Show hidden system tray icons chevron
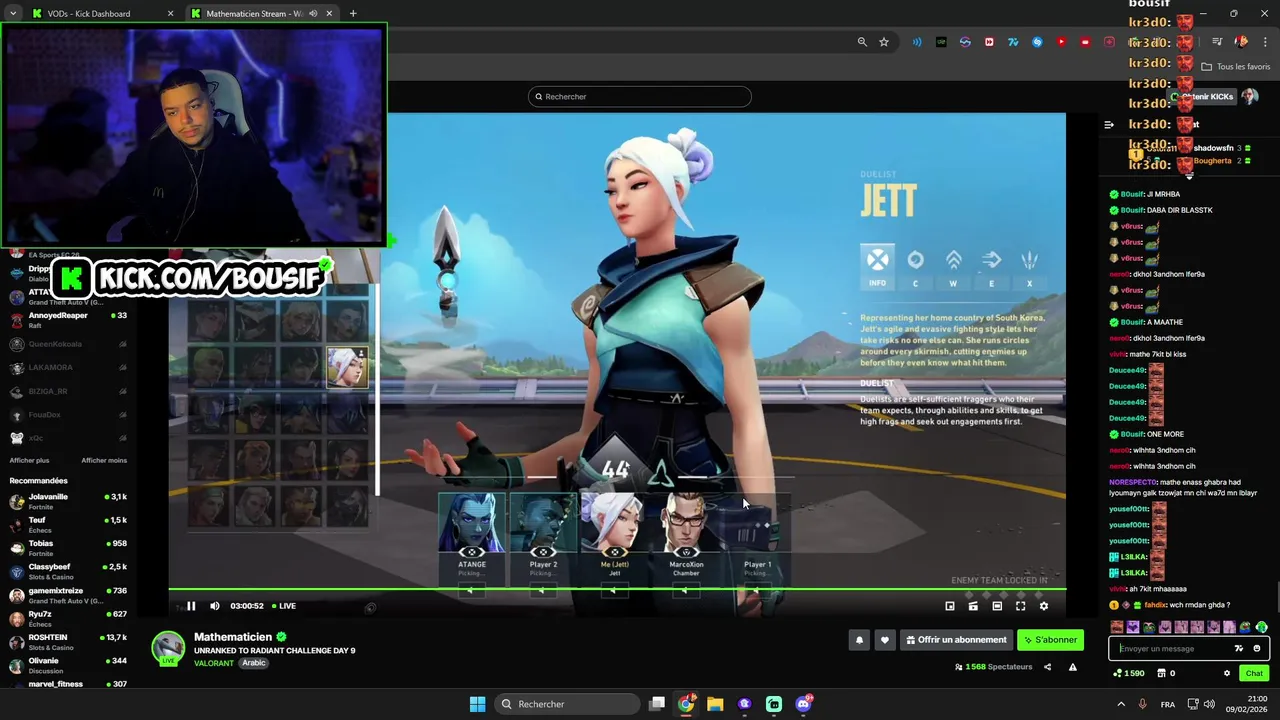This screenshot has height=720, width=1280. click(1119, 704)
